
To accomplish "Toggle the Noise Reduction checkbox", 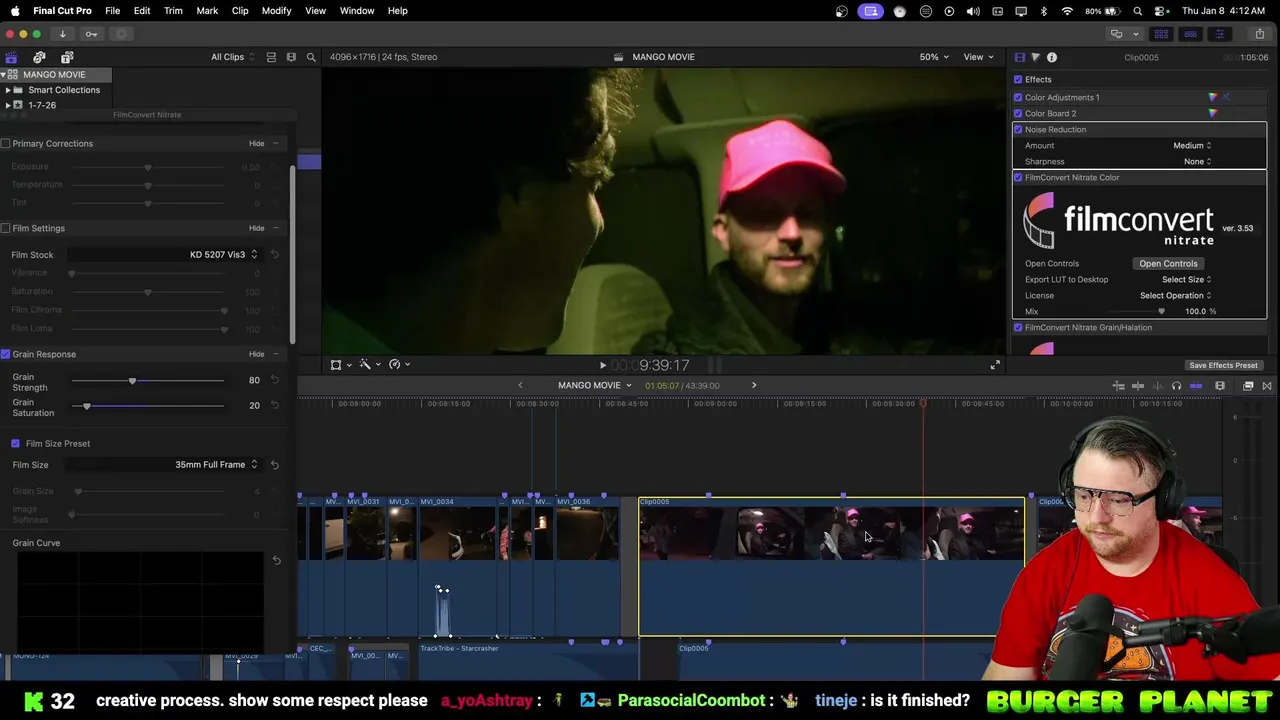I will coord(1018,129).
